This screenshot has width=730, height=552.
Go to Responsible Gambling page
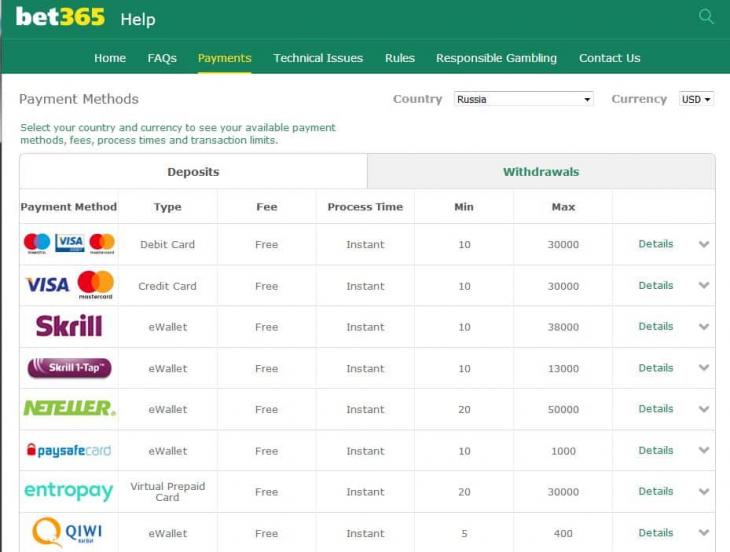pyautogui.click(x=496, y=58)
